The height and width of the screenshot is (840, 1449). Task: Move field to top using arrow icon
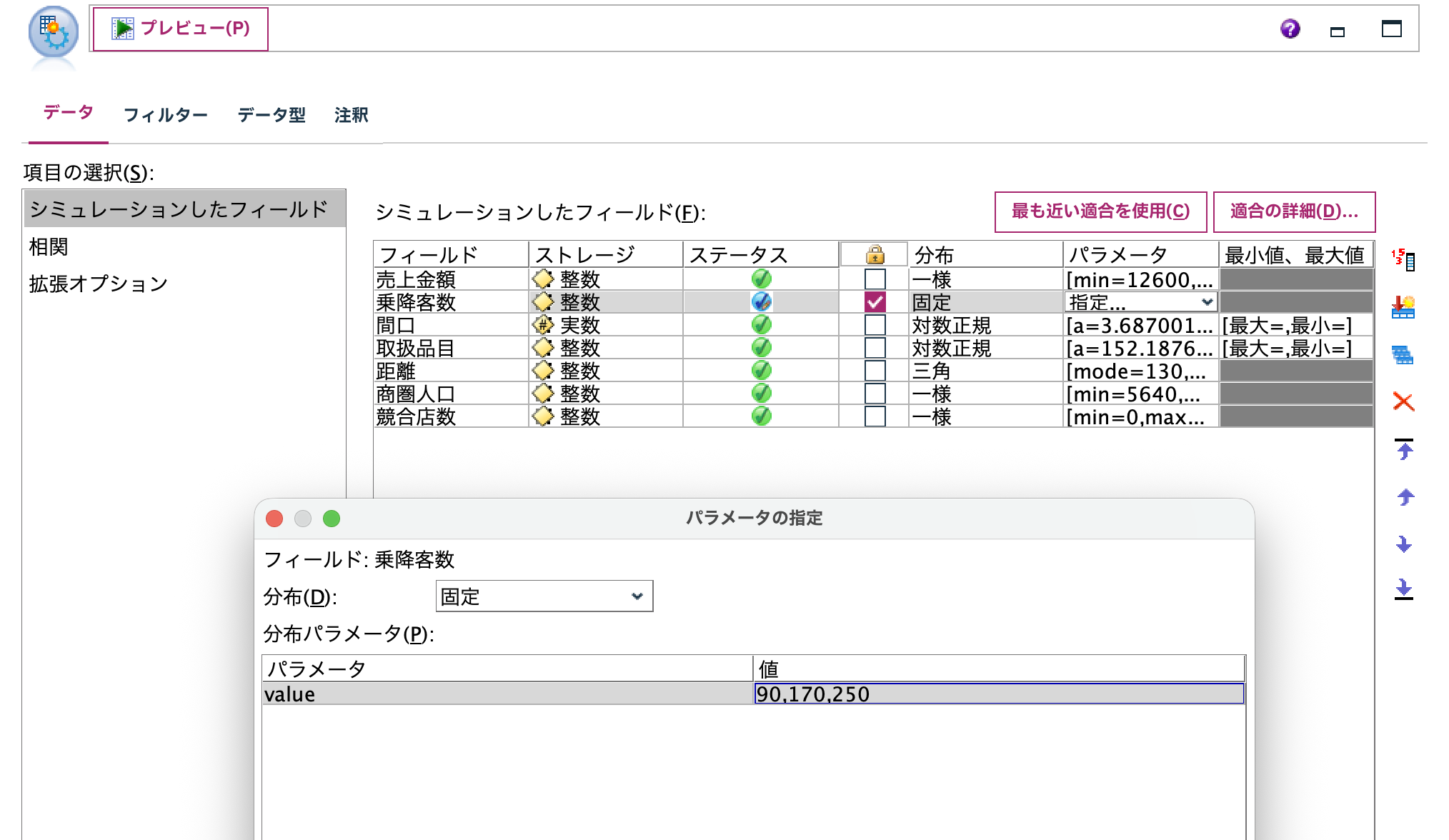tap(1403, 450)
